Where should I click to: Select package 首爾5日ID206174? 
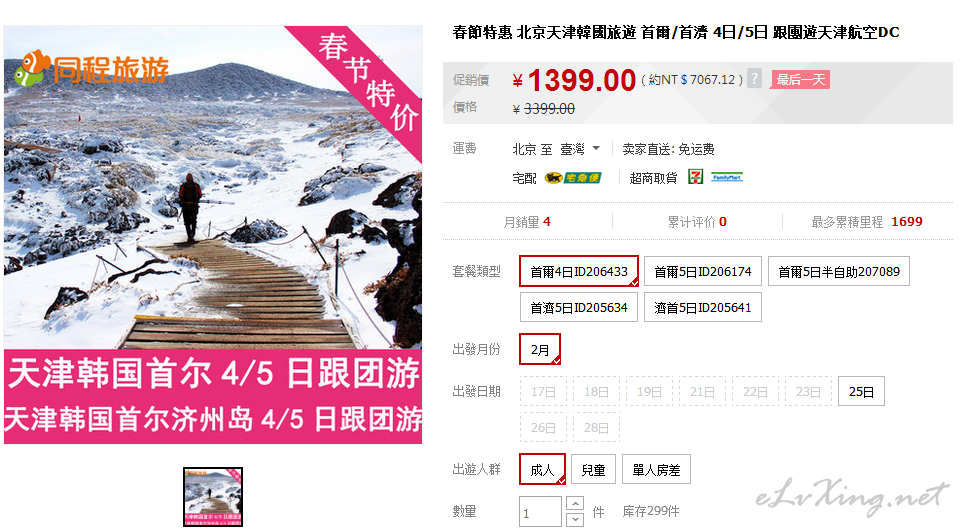[703, 271]
